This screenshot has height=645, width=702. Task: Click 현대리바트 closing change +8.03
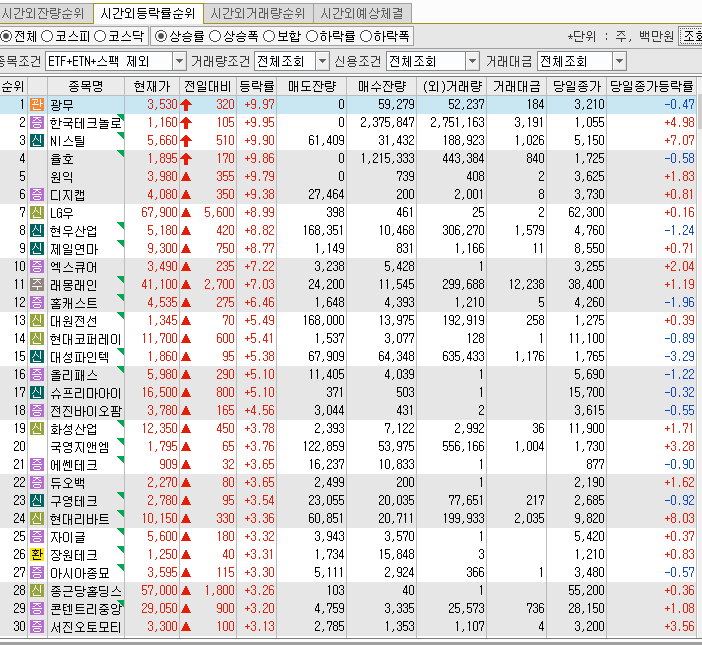coord(680,519)
